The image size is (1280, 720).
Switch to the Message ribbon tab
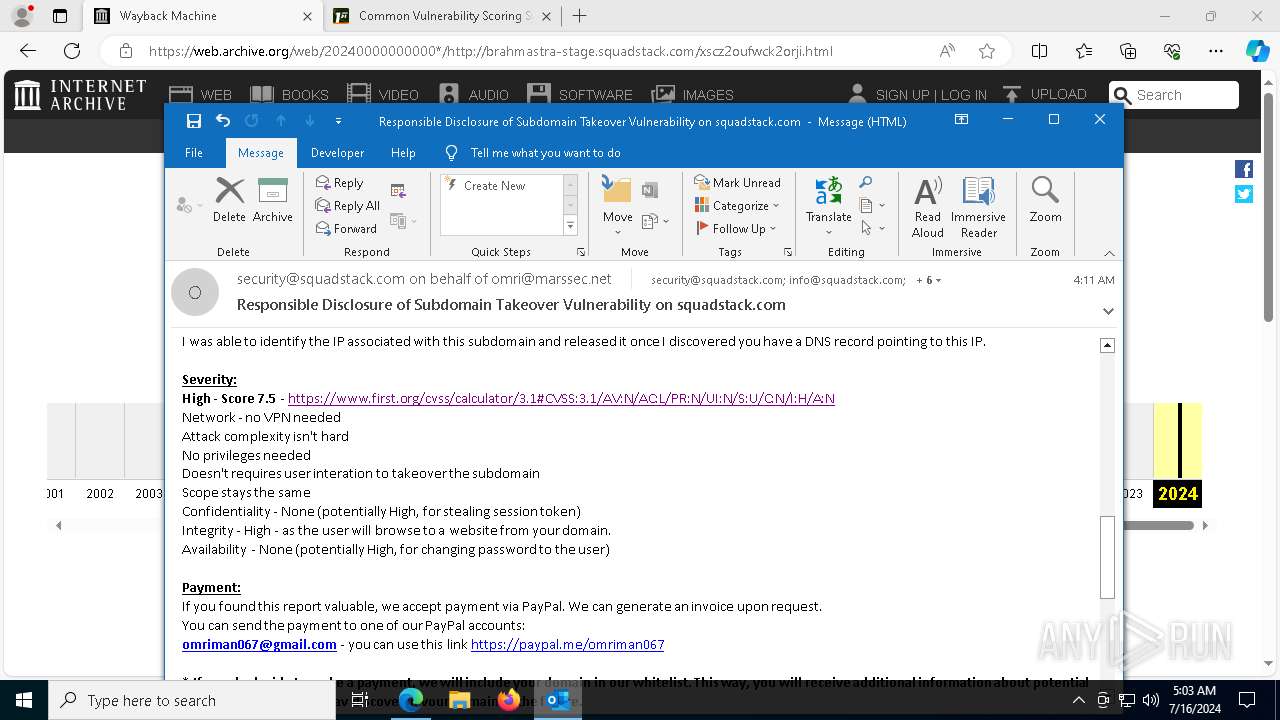(x=260, y=153)
